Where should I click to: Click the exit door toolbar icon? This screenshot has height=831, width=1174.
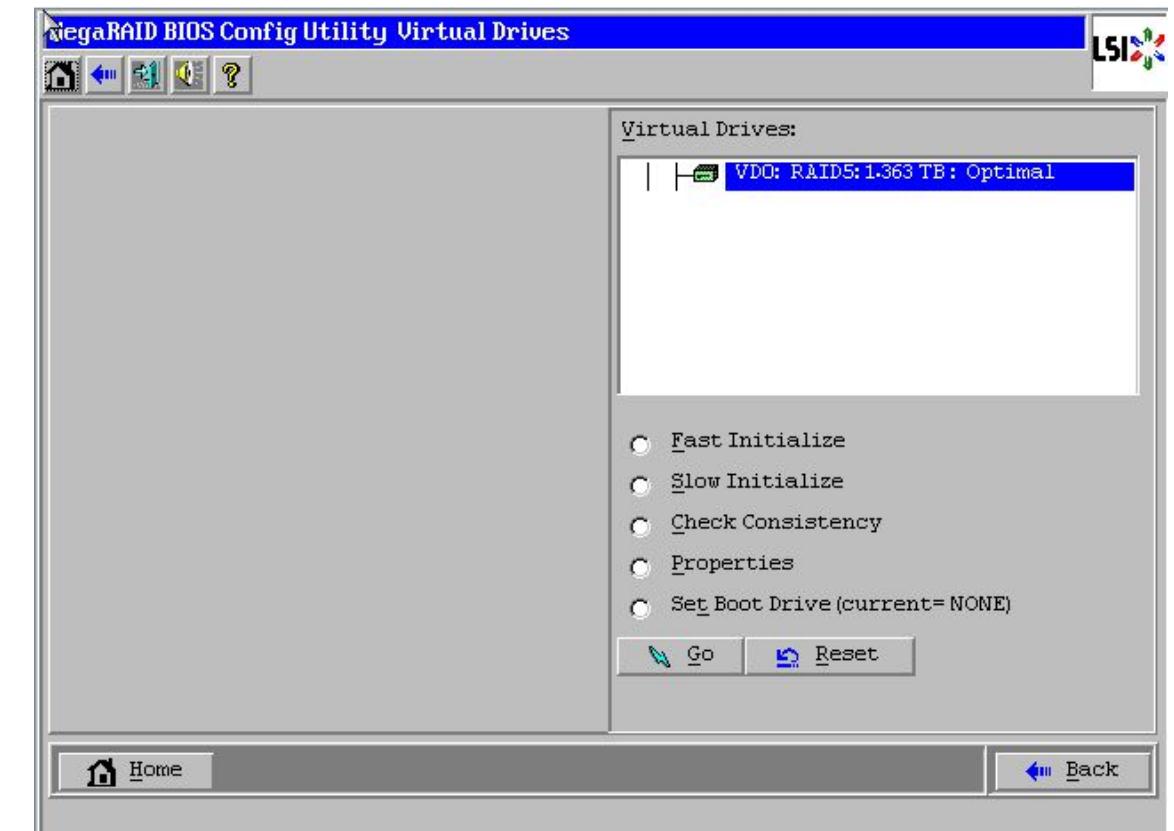click(147, 76)
